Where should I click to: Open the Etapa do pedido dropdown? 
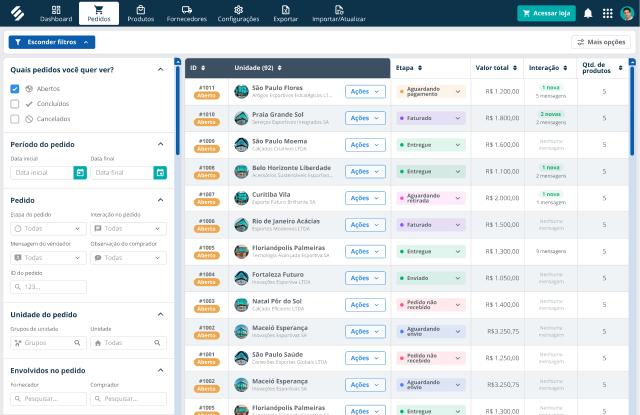[48, 229]
